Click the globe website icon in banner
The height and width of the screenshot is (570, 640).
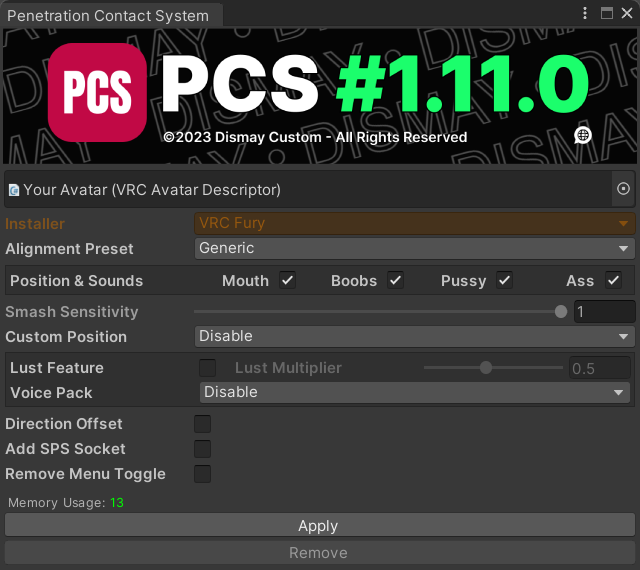tap(582, 135)
